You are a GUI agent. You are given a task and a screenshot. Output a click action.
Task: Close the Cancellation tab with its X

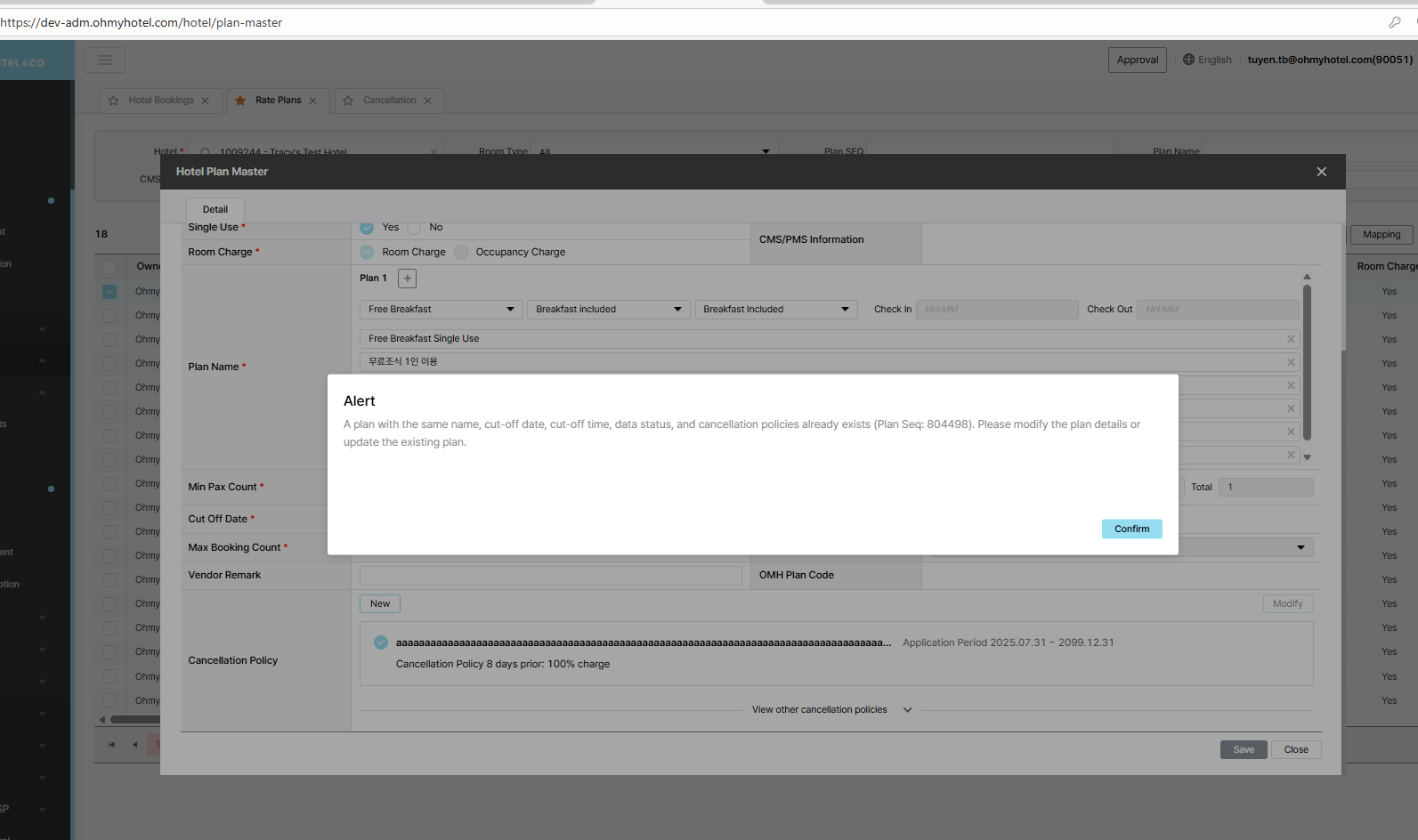coord(427,101)
